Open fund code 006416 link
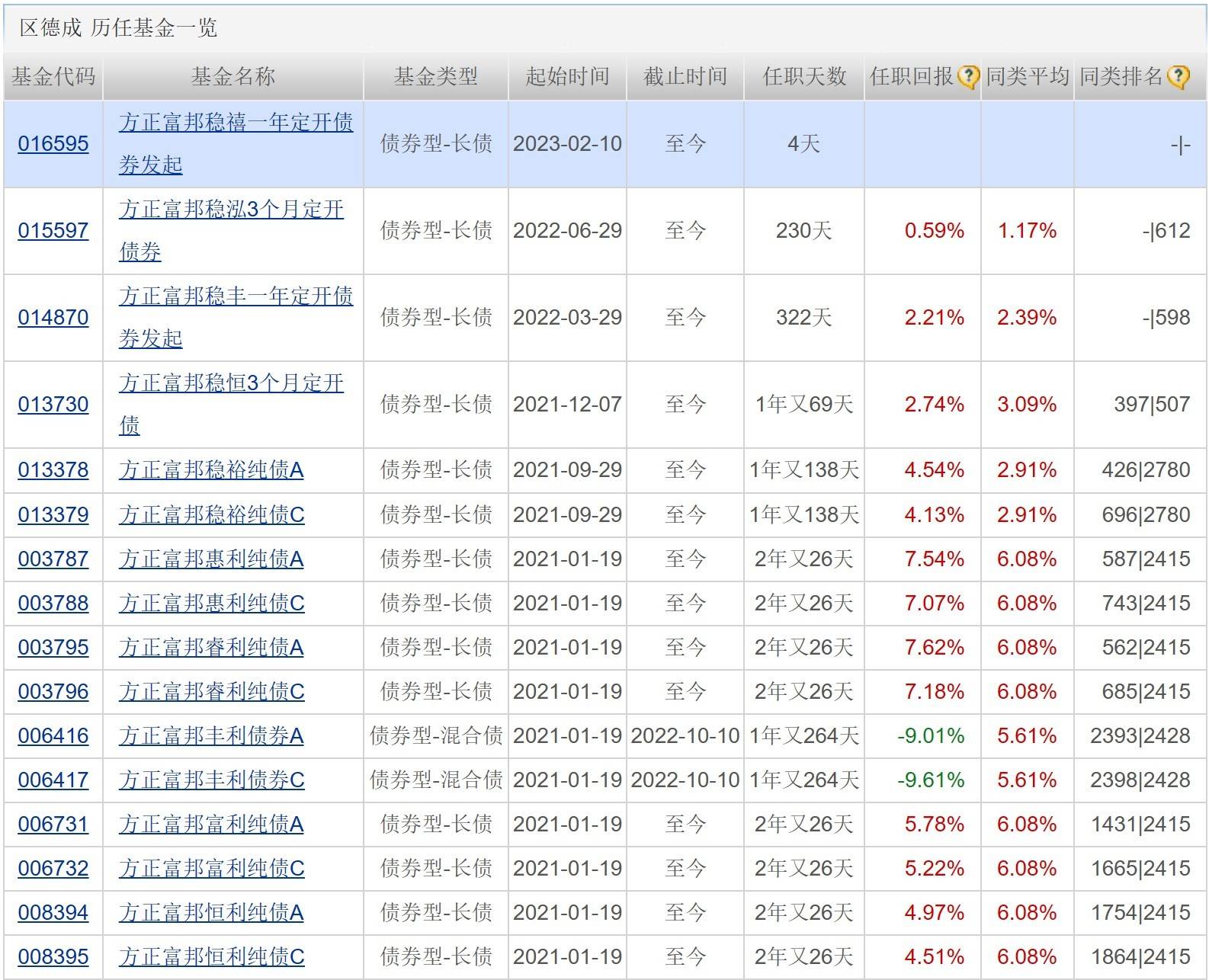Screen dimensions: 1209x980 tap(53, 736)
